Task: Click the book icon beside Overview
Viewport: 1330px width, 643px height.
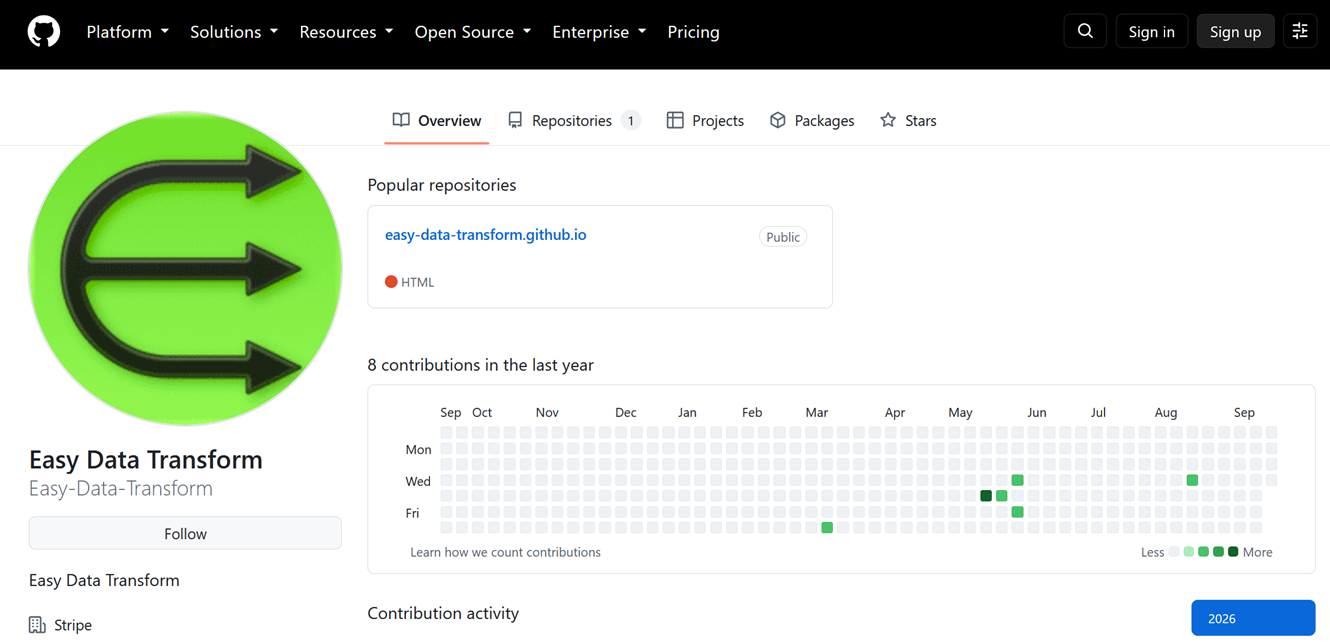Action: click(x=401, y=120)
